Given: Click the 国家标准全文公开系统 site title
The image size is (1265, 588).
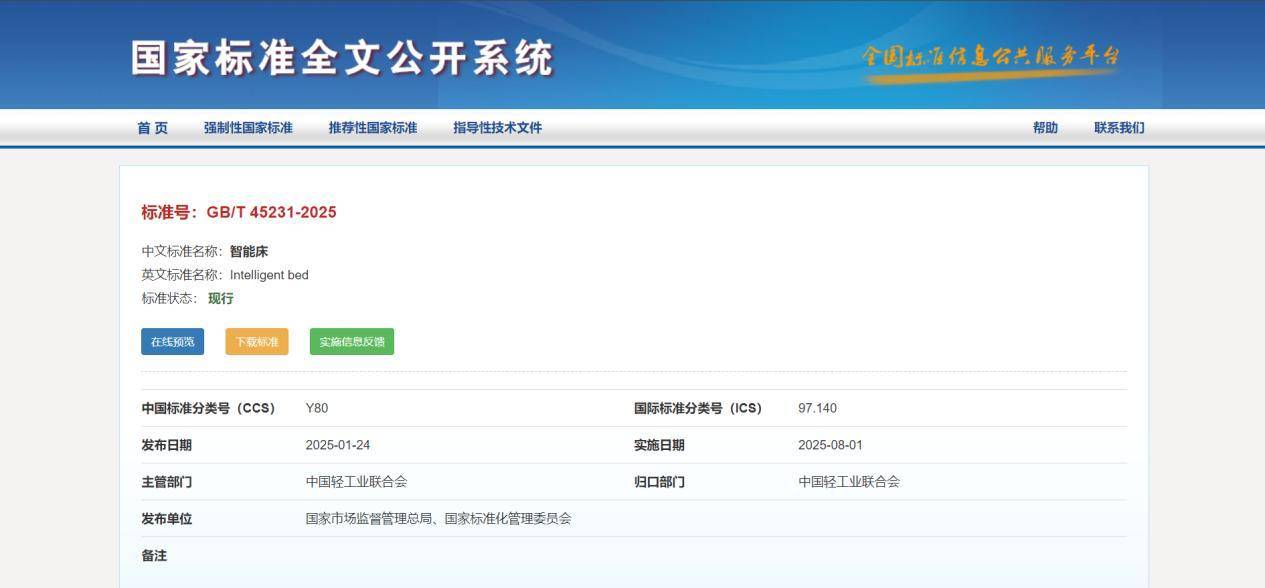Looking at the screenshot, I should click(342, 58).
